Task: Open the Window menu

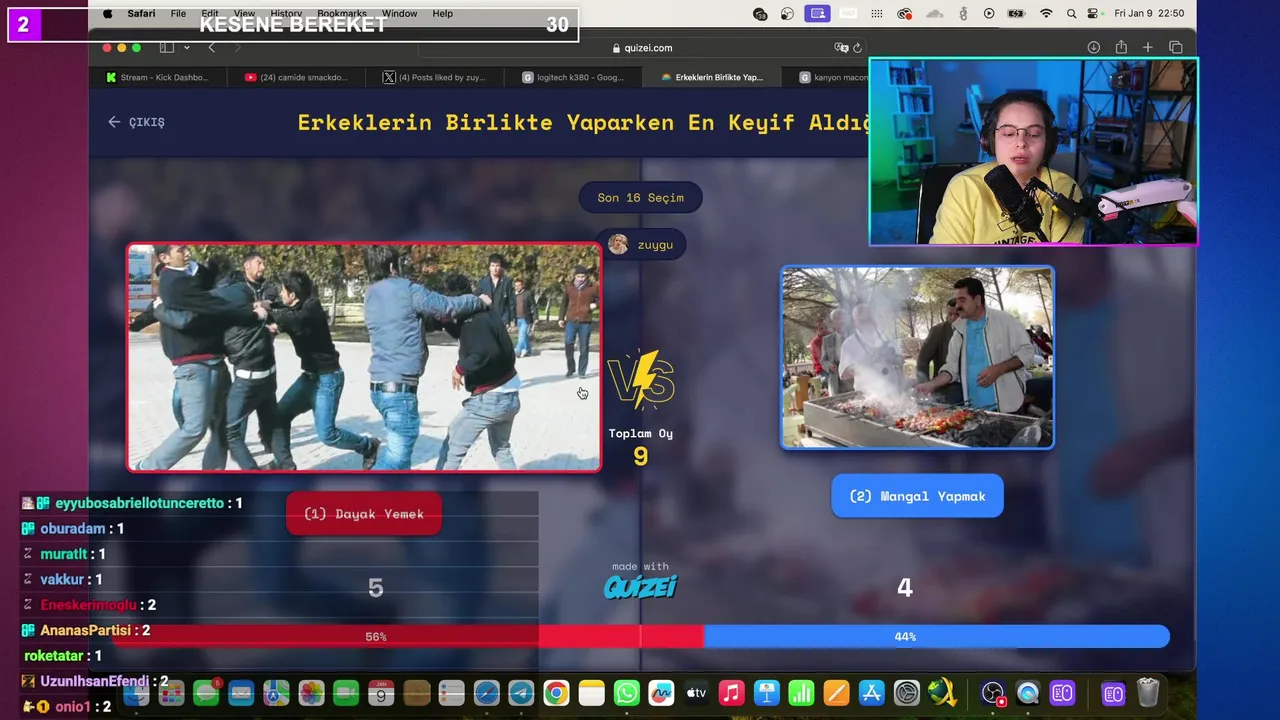Action: tap(399, 14)
